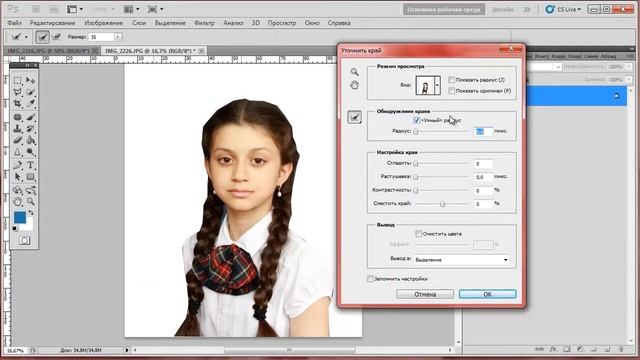This screenshot has height=360, width=640.
Task: Click Zoom tool in Refine Edge dialog
Action: [354, 72]
